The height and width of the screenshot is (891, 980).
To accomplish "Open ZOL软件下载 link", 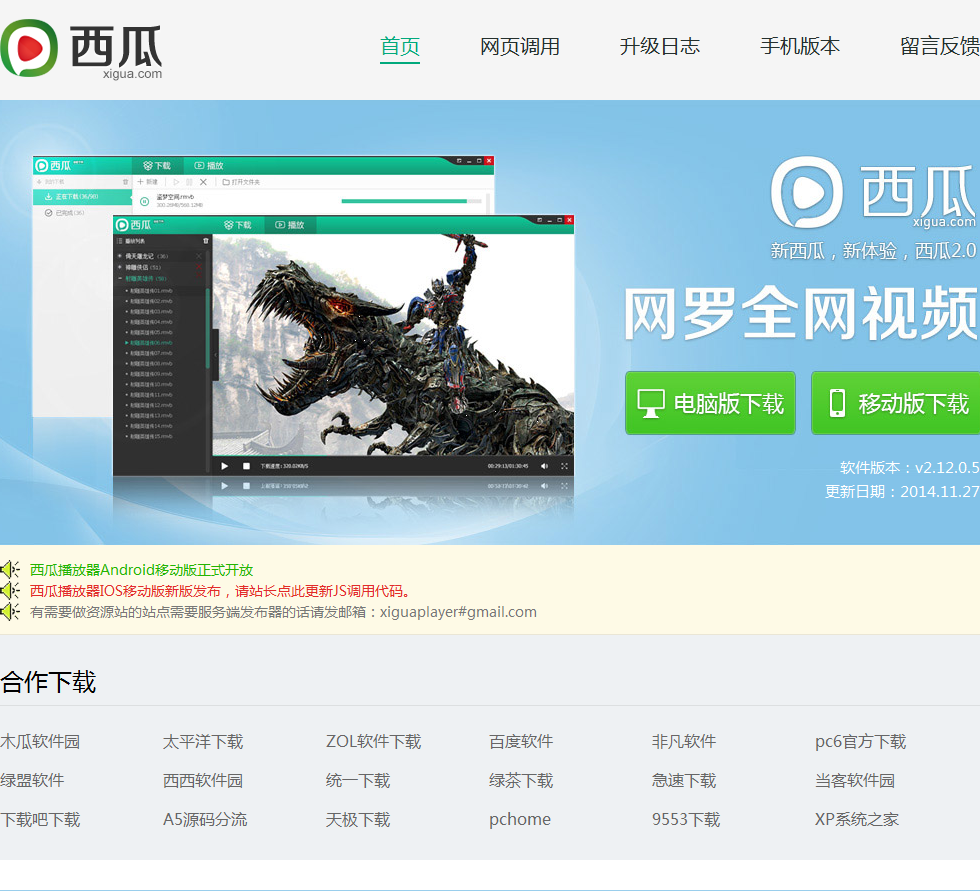I will 373,742.
